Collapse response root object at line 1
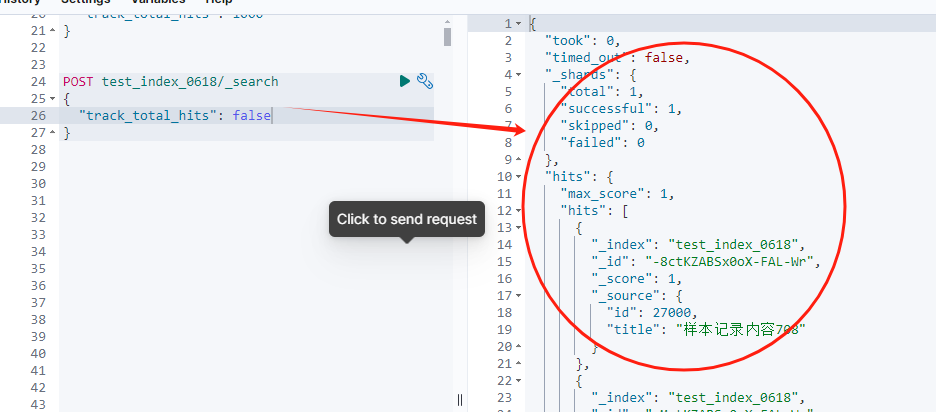 tap(518, 24)
